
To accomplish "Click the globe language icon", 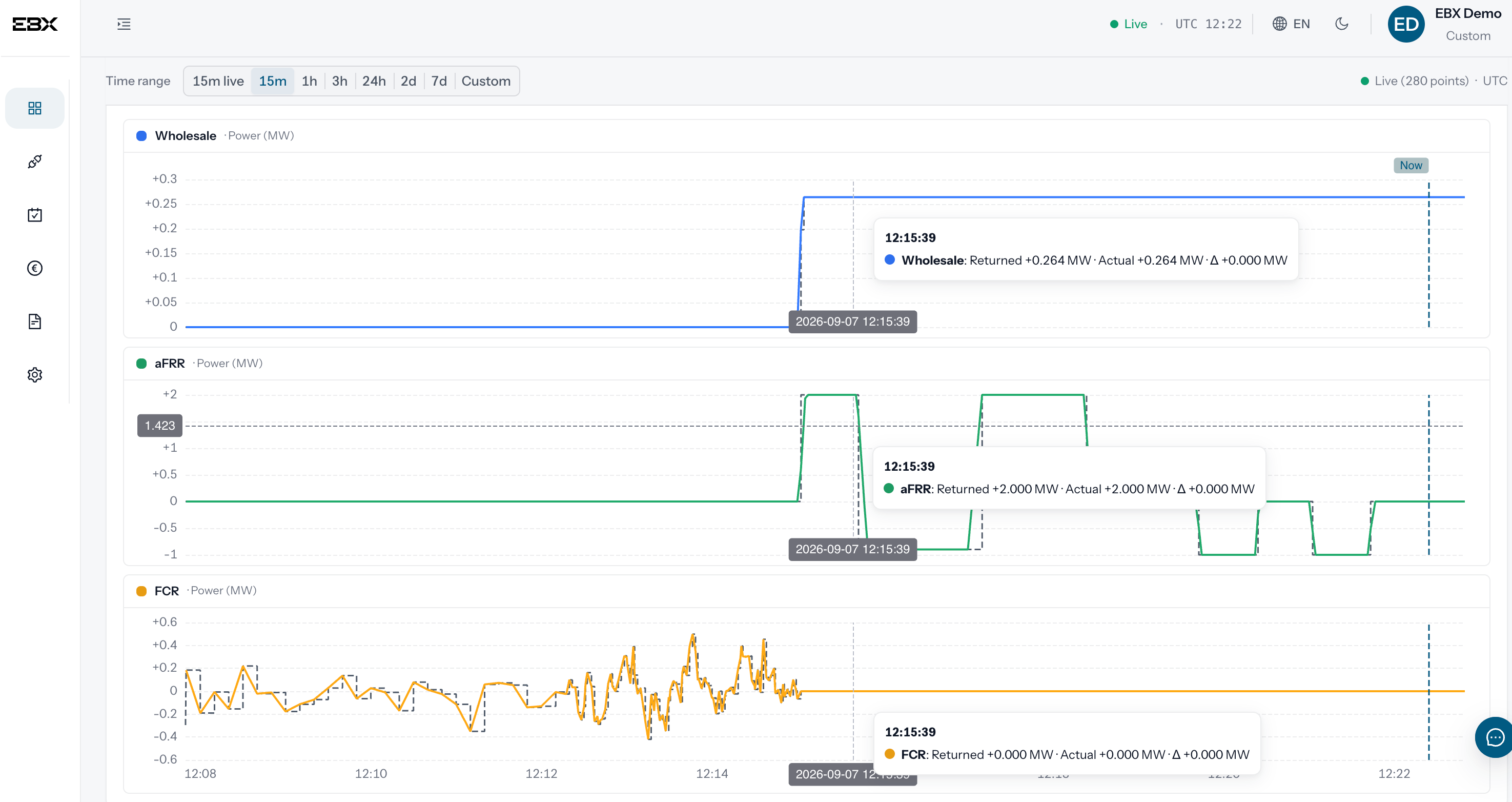I will coord(1280,24).
